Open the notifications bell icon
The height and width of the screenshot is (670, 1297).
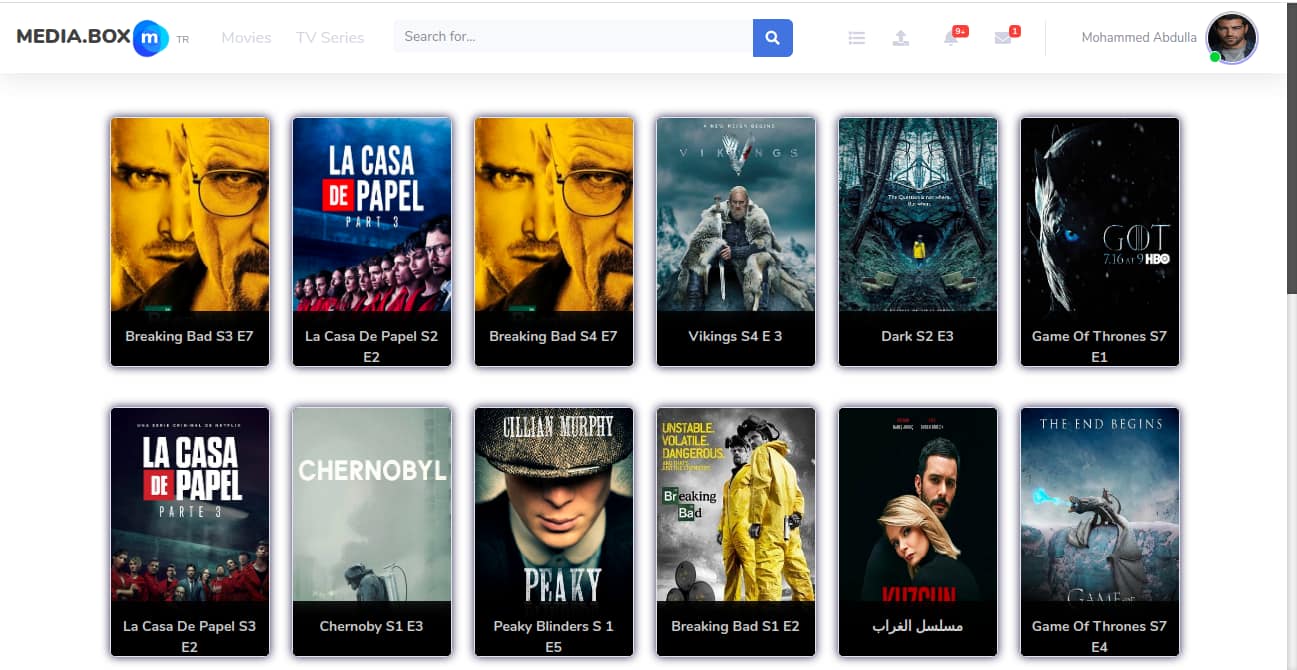(x=951, y=38)
